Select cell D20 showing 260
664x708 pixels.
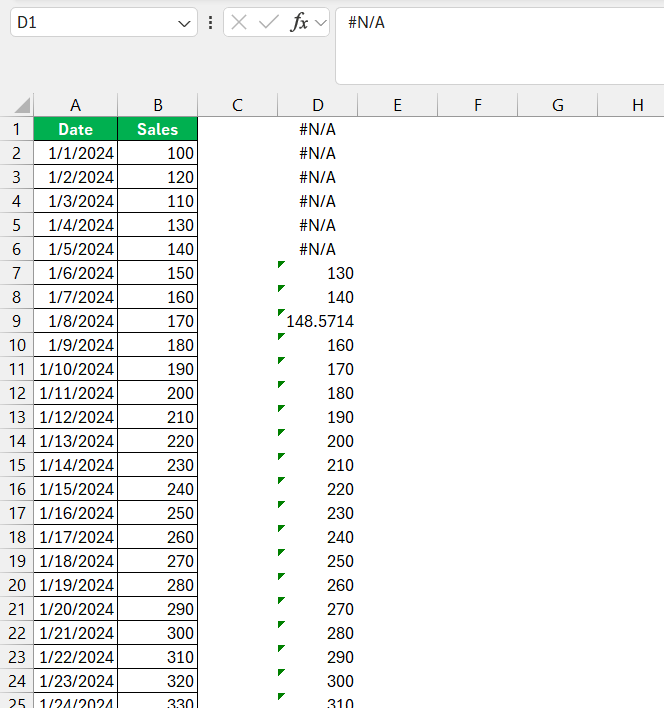click(x=317, y=585)
